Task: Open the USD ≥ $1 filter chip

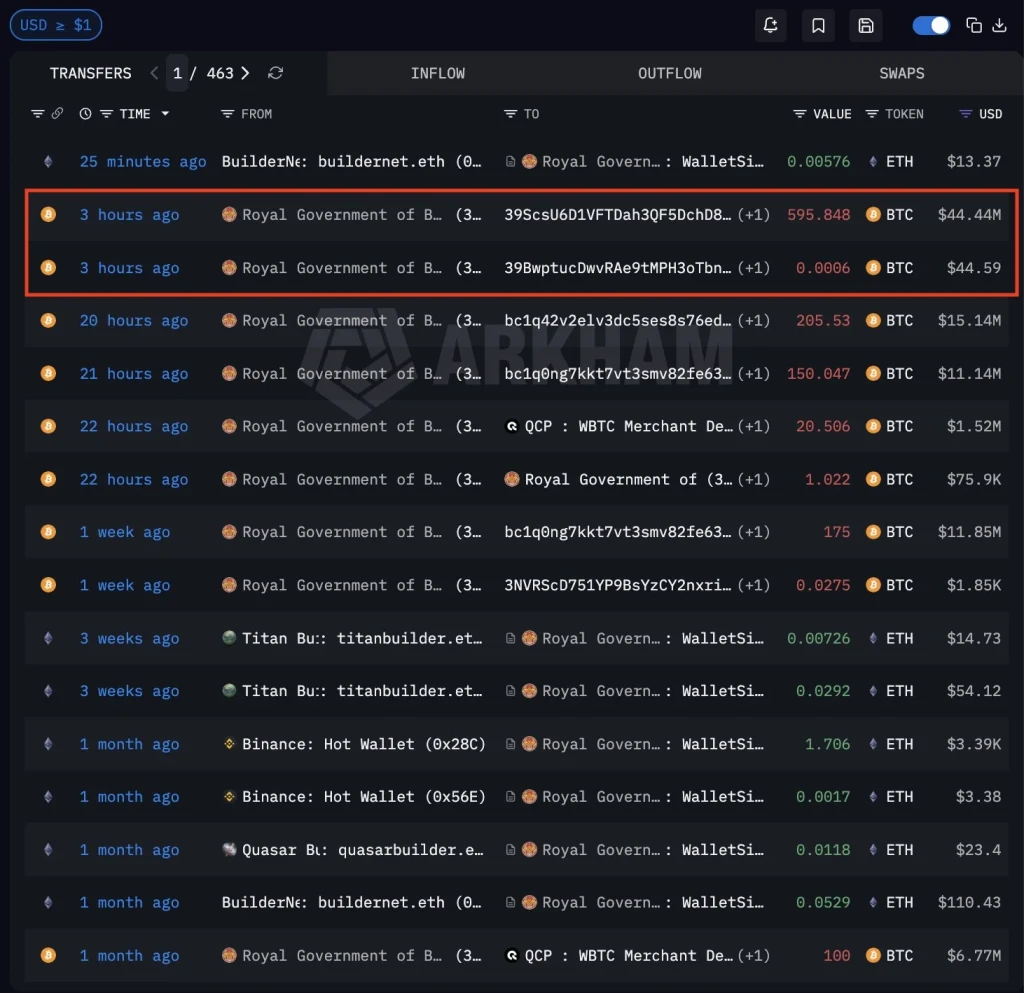Action: point(55,25)
